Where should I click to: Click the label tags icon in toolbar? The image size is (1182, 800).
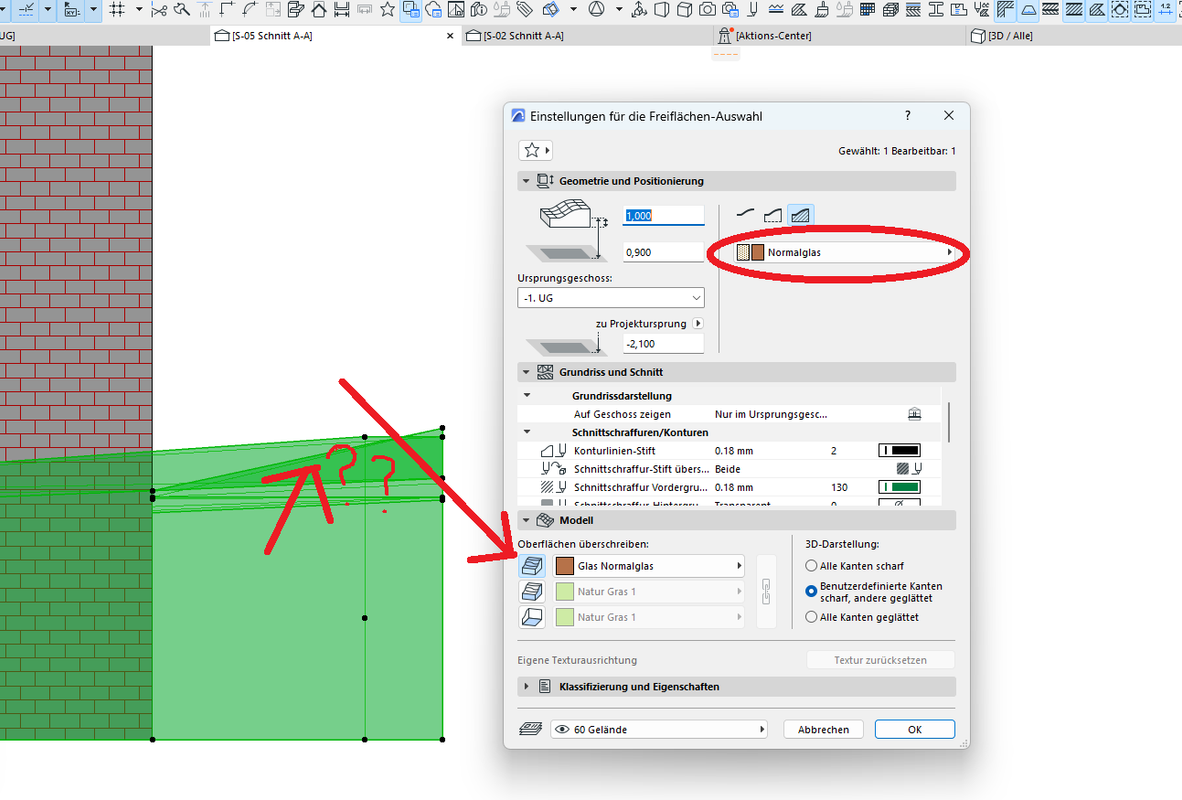pos(525,10)
